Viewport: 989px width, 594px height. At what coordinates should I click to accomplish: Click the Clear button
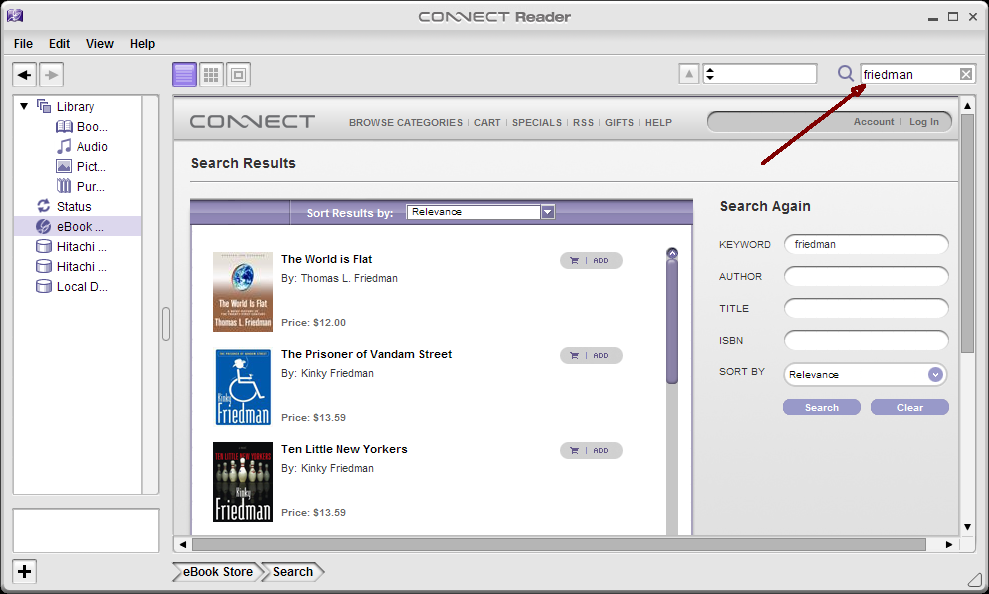[x=910, y=407]
